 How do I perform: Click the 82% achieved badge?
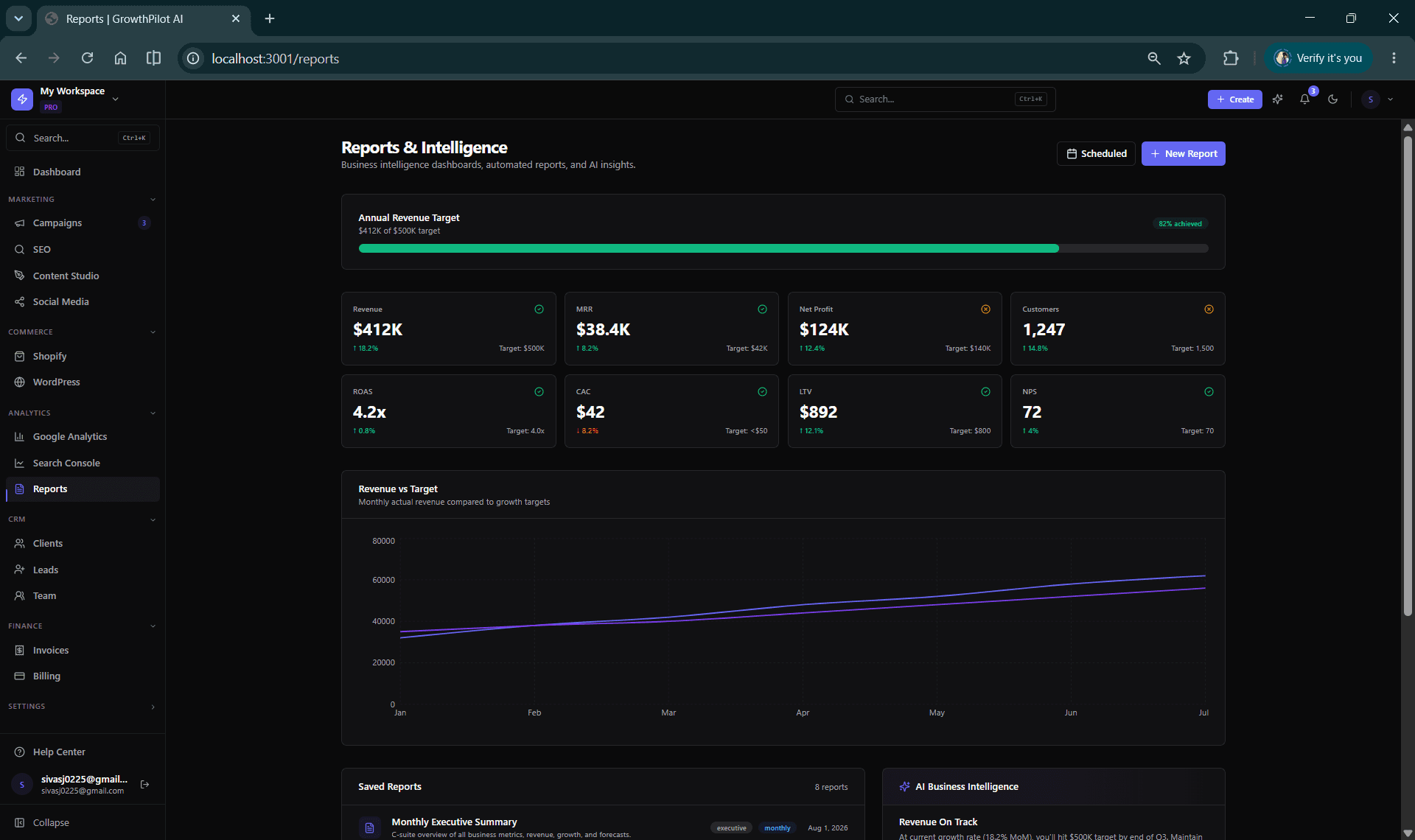tap(1180, 223)
